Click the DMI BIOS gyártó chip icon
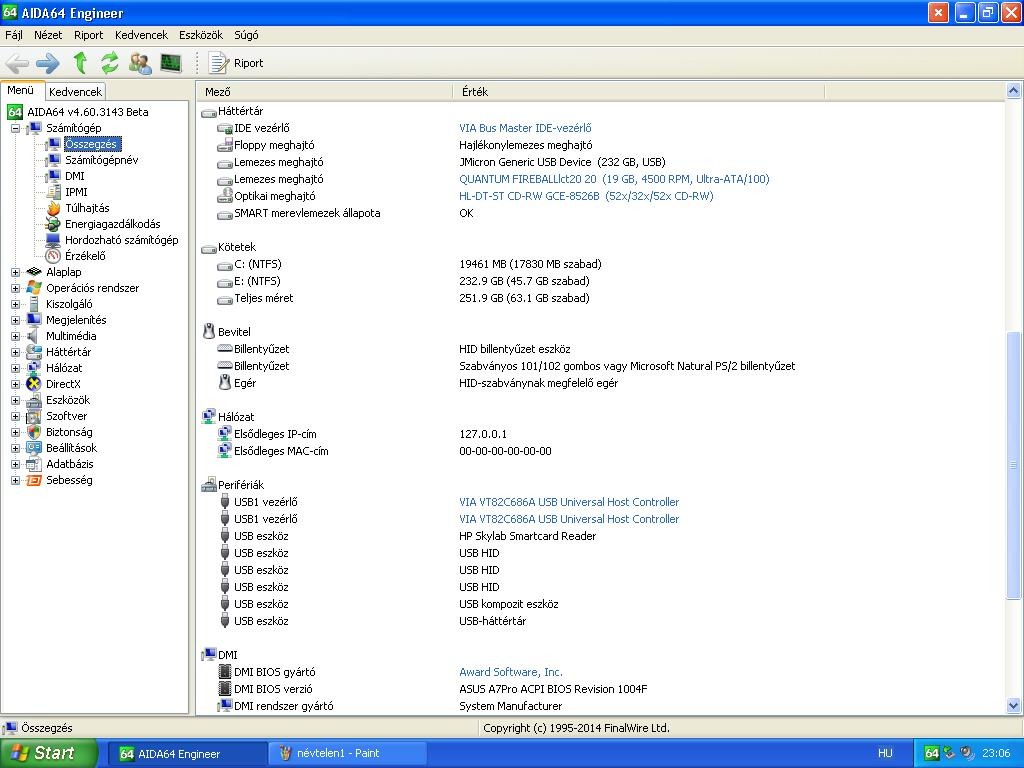1024x768 pixels. tap(225, 671)
